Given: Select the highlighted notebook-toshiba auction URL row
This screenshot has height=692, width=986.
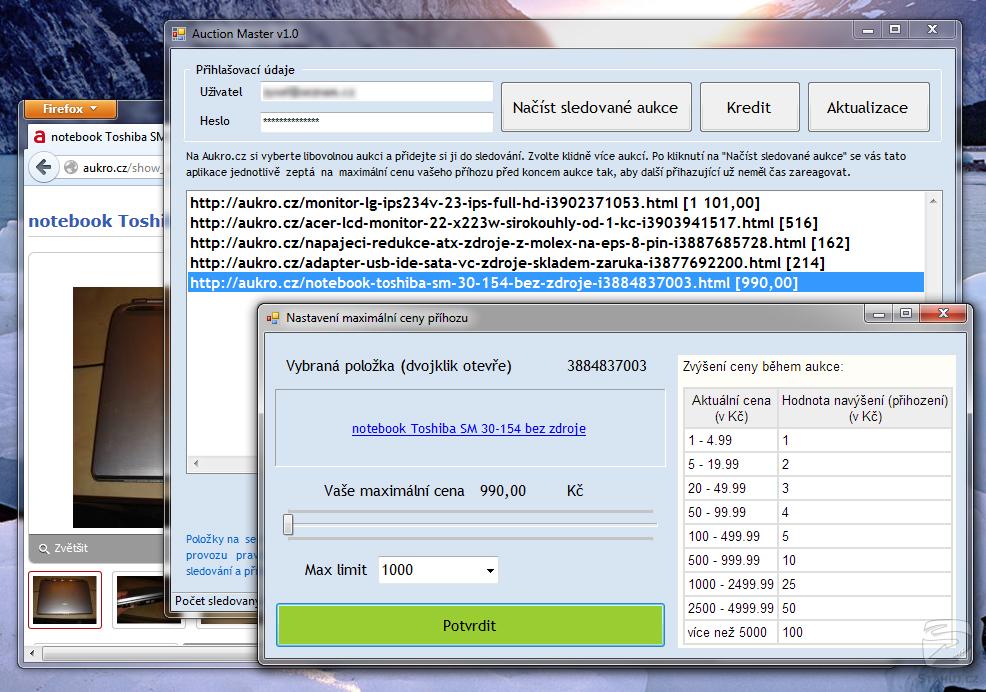Looking at the screenshot, I should pos(556,282).
